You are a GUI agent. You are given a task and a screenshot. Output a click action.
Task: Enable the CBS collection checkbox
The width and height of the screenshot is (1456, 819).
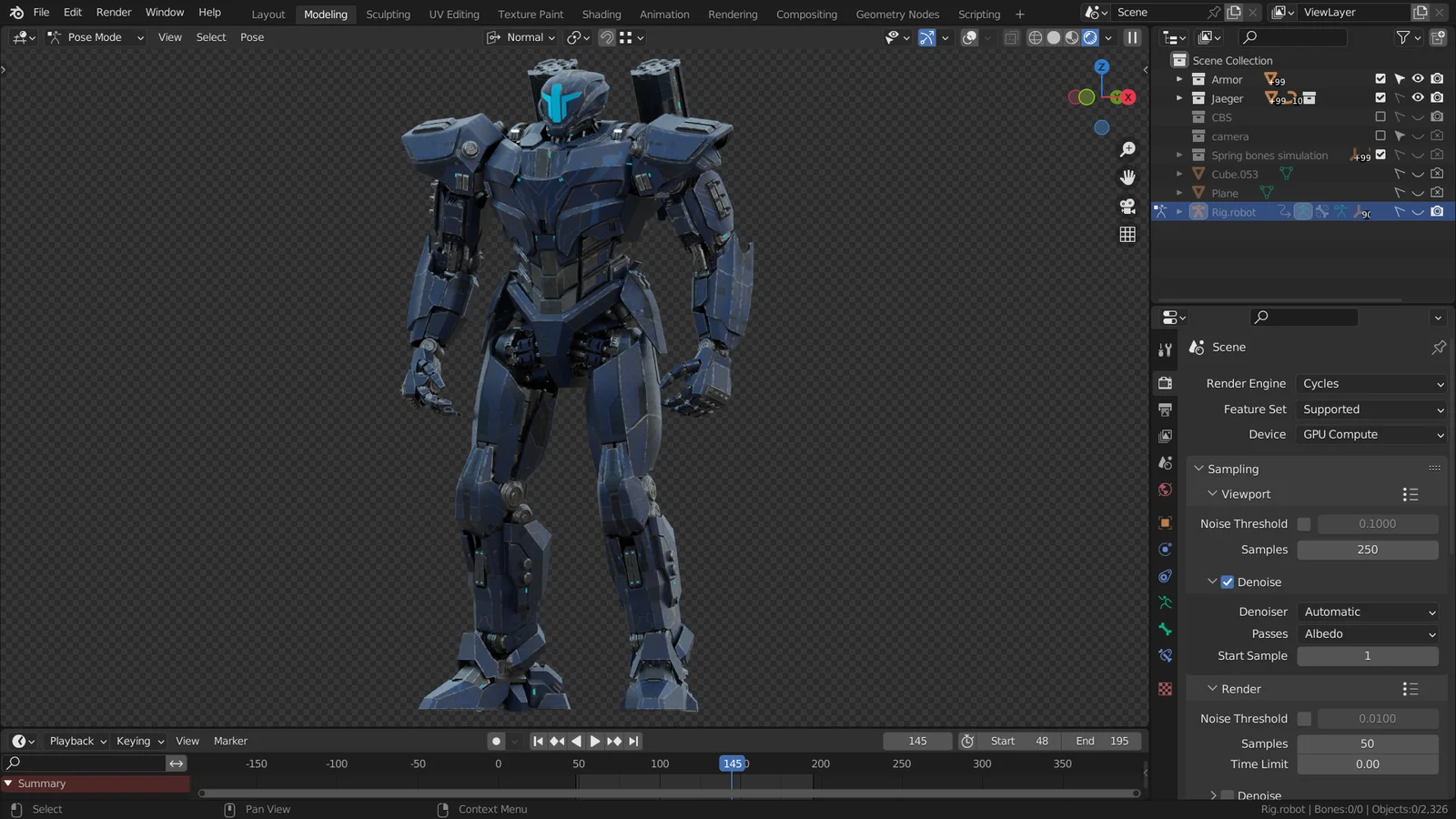point(1380,116)
